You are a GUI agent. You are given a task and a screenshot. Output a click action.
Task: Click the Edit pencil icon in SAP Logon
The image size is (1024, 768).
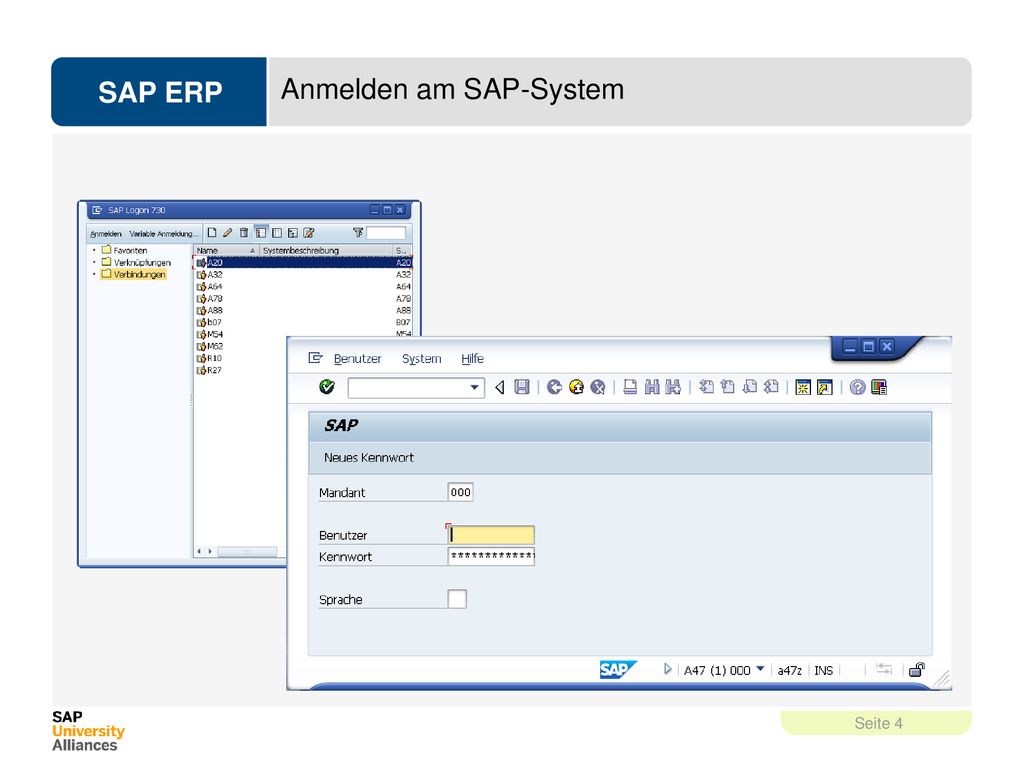click(227, 232)
